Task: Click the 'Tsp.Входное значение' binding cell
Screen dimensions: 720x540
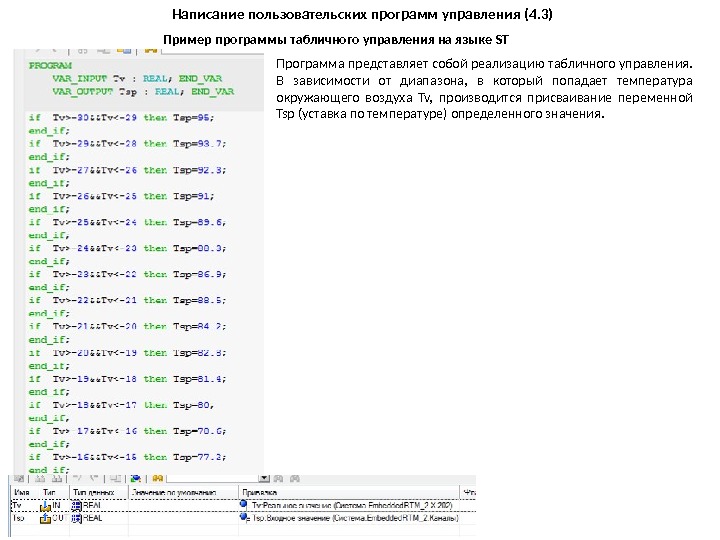Action: [355, 518]
